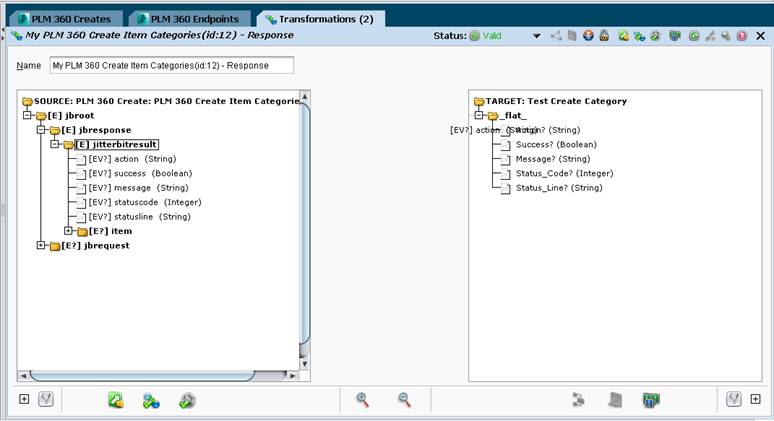This screenshot has width=774, height=421.
Task: Click the blue-green shield icon in bottom toolbar
Action: [x=651, y=400]
